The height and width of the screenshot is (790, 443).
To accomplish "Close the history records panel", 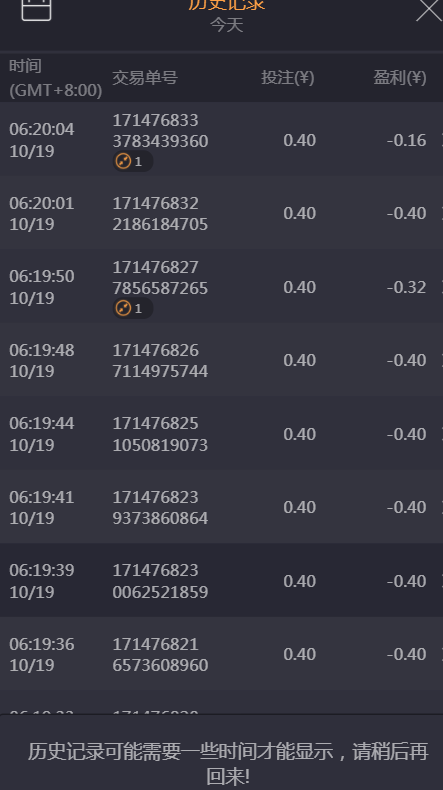I will point(429,10).
